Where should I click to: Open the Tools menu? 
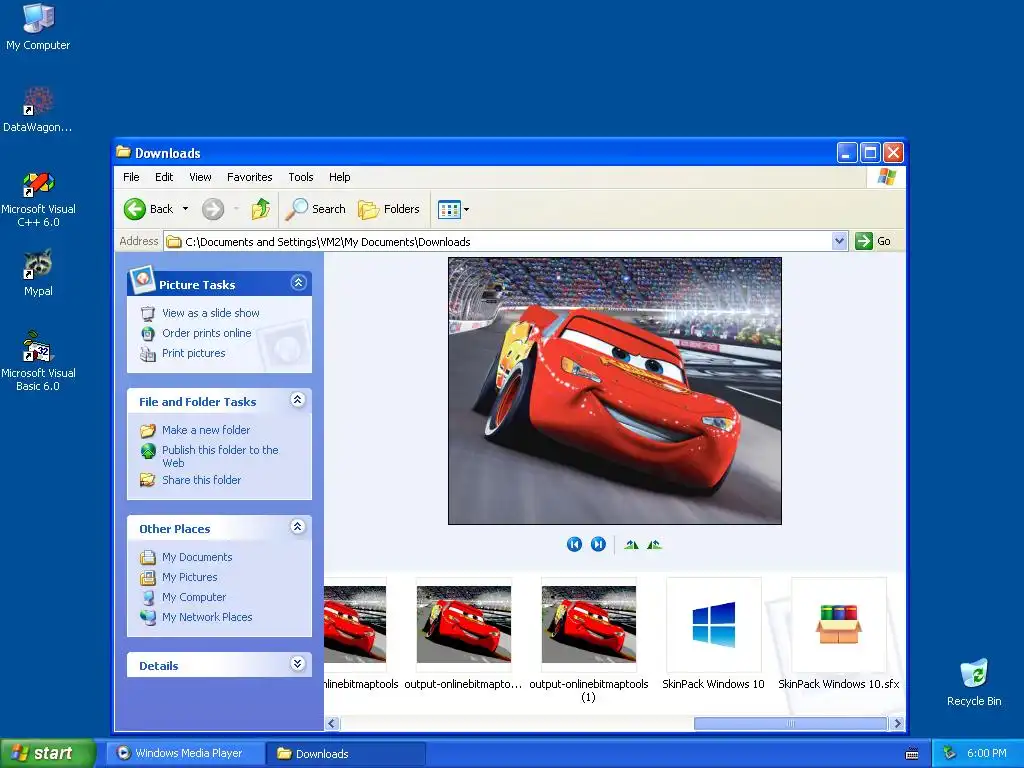coord(301,177)
